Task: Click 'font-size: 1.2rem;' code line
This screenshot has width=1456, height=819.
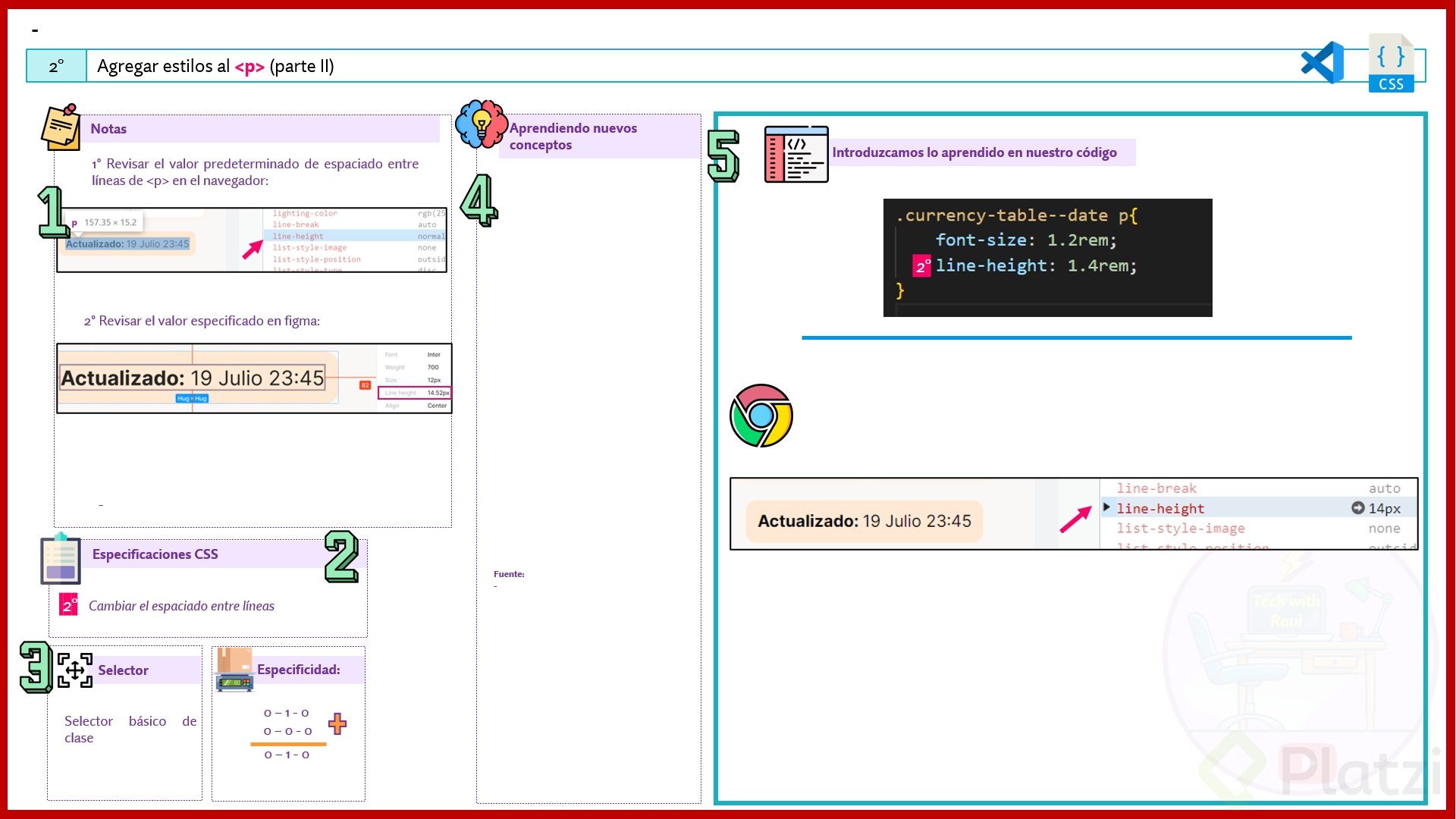Action: [x=1026, y=240]
